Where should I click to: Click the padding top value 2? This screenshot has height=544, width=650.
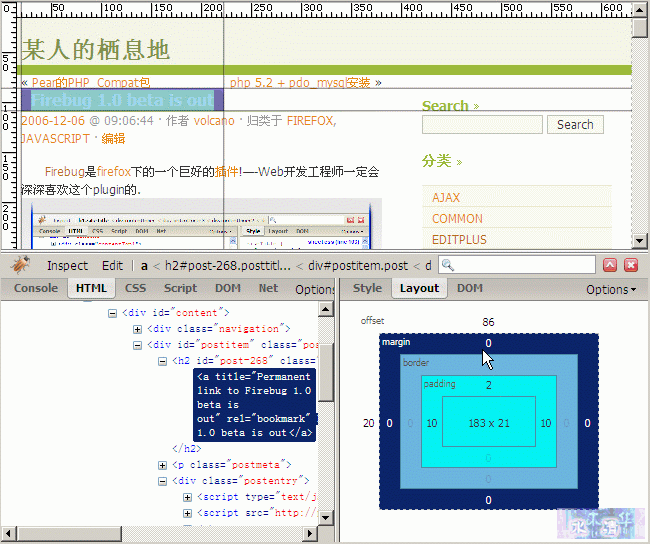click(x=489, y=385)
